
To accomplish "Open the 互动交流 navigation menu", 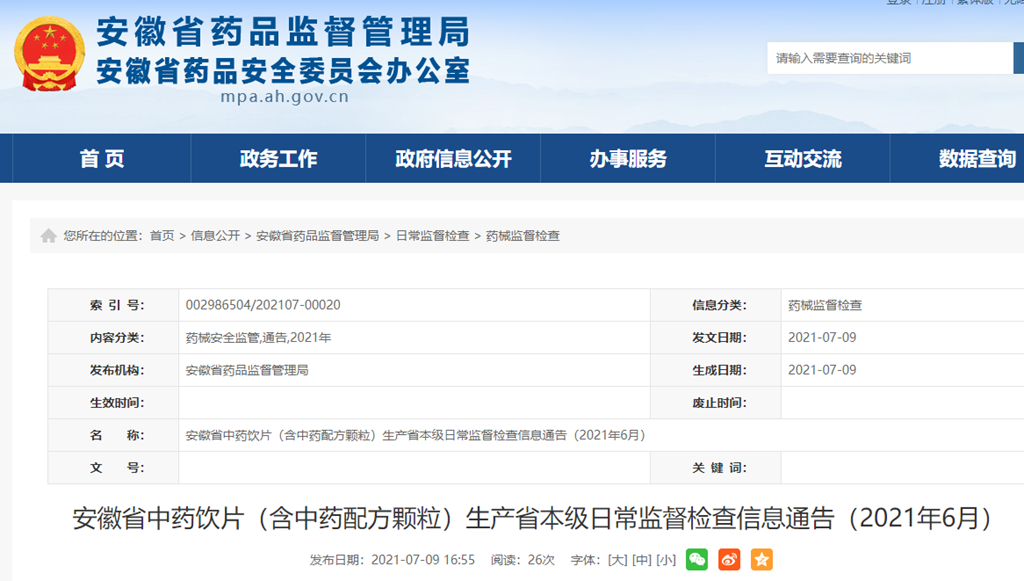I will [x=803, y=159].
